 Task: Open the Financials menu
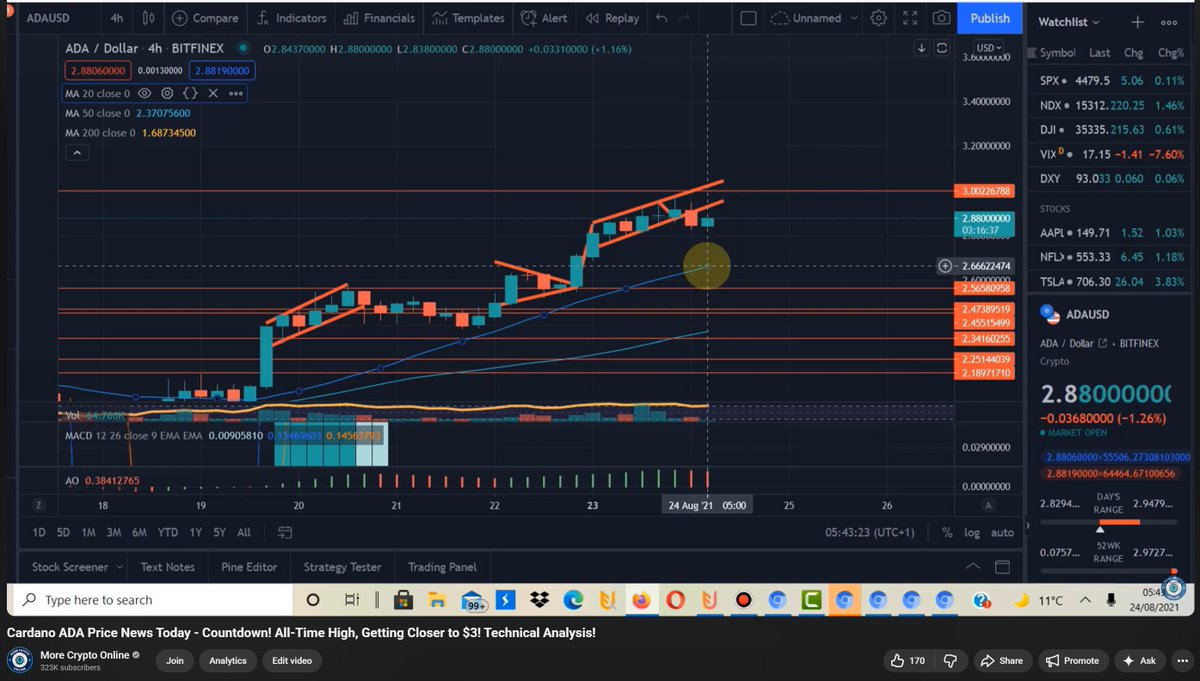379,18
